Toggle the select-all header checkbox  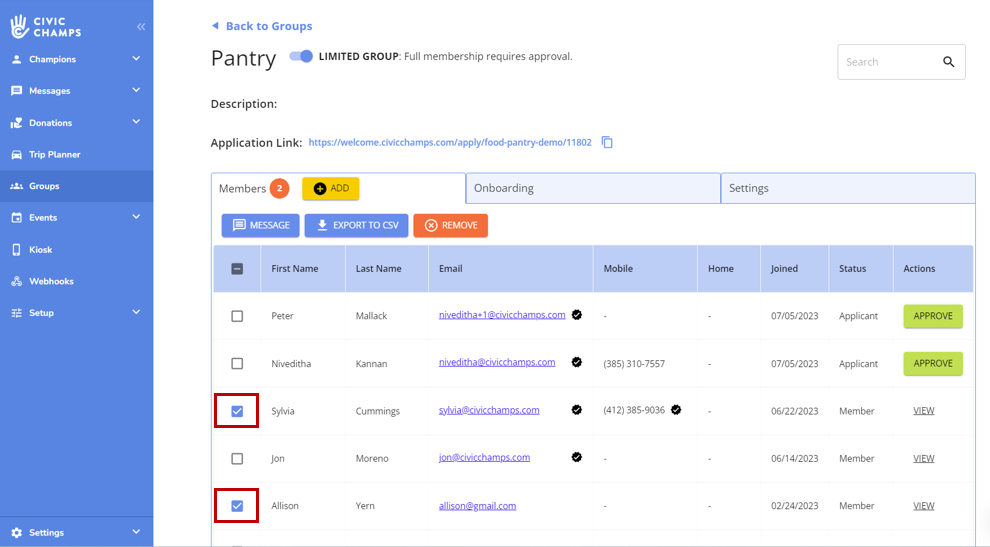point(237,269)
